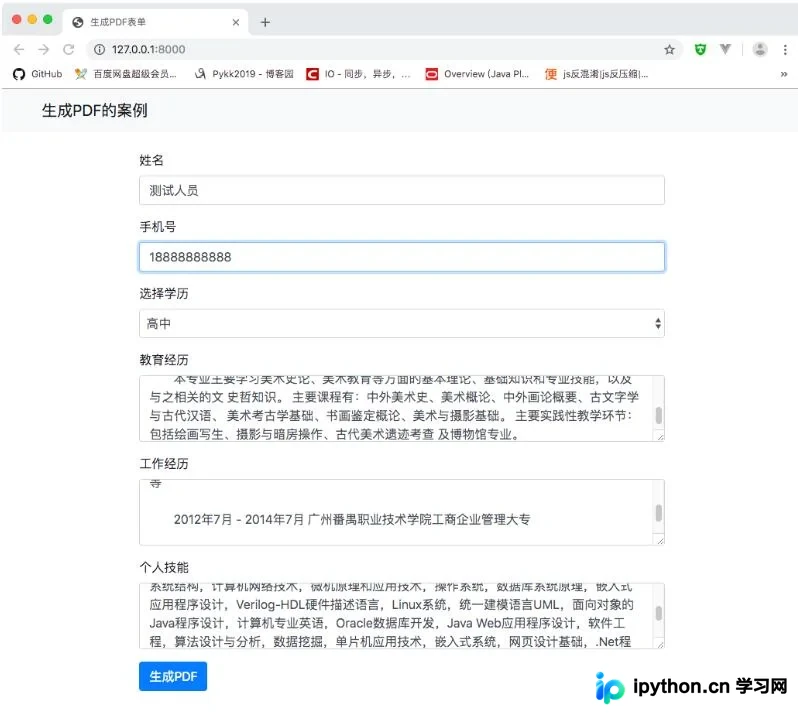Image resolution: width=798 pixels, height=716 pixels.
Task: Select the 生成PDF表单 browser tab
Action: click(156, 22)
